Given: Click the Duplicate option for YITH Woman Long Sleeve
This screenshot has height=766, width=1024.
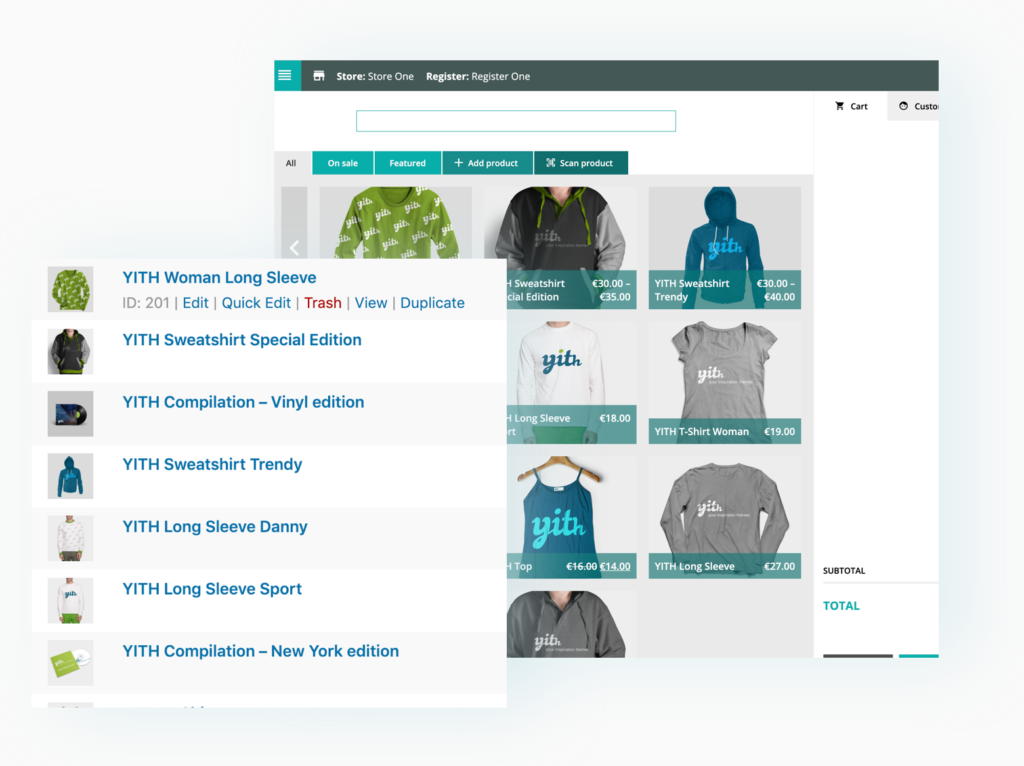Looking at the screenshot, I should point(432,302).
